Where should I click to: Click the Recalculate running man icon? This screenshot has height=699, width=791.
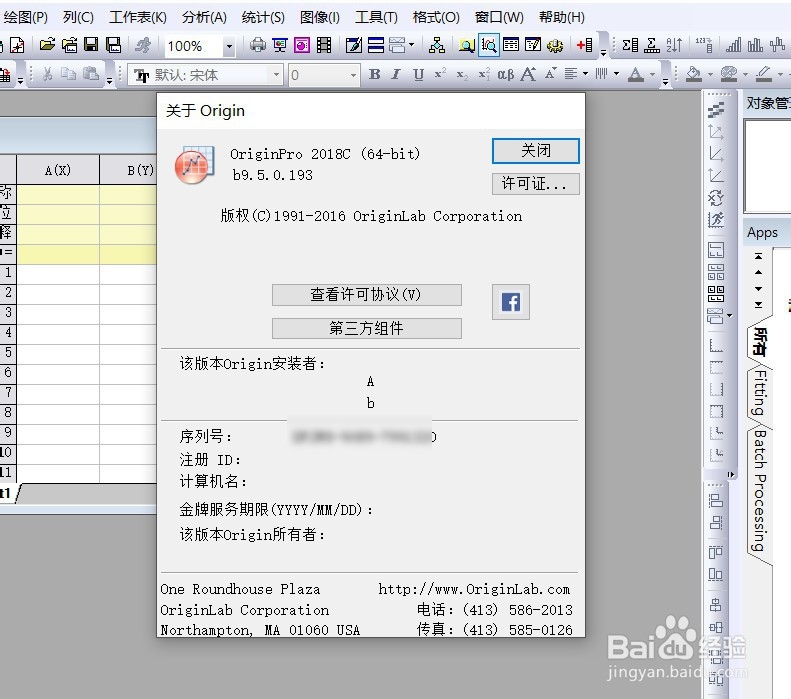143,45
